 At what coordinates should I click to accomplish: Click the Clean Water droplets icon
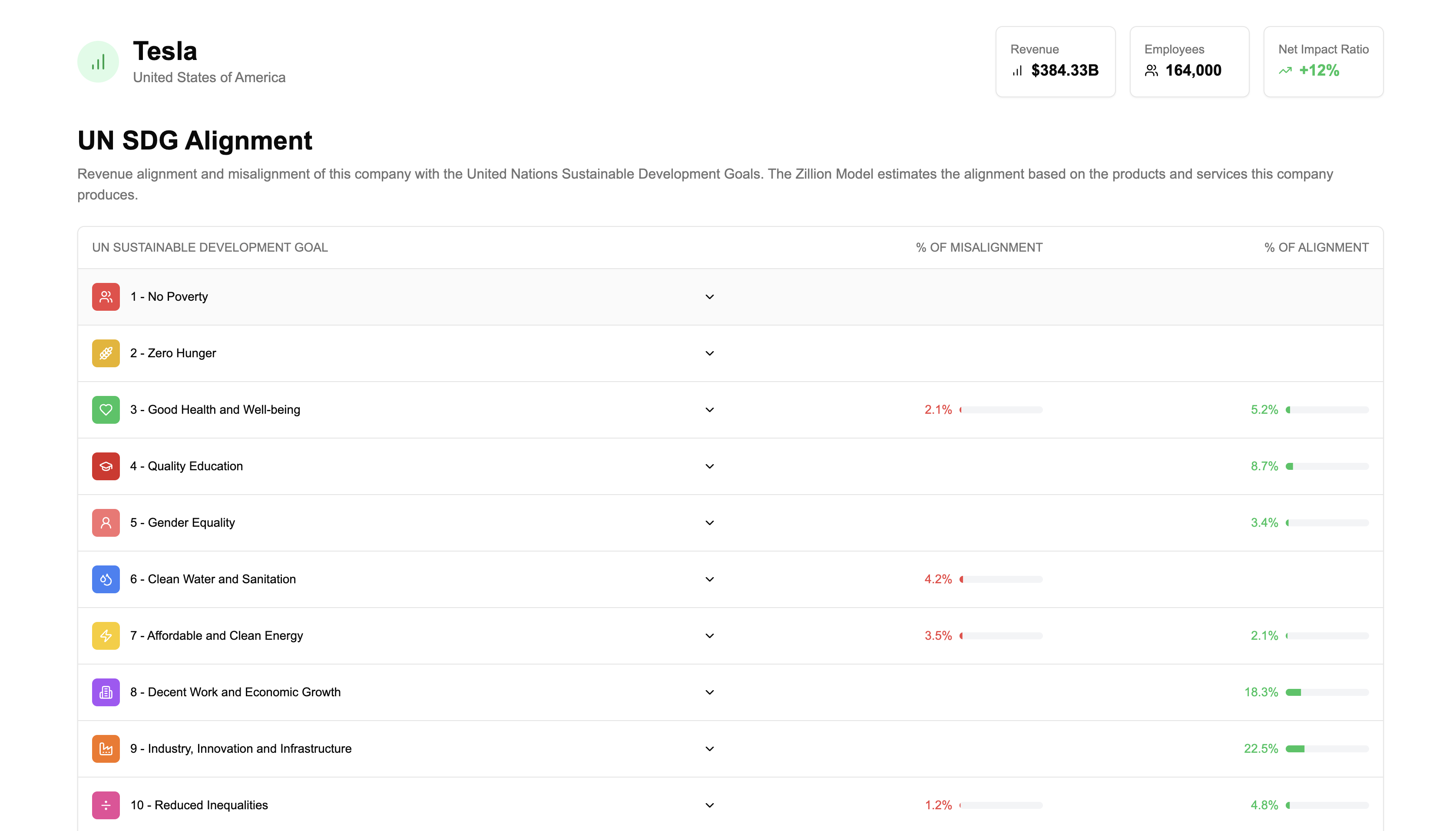click(x=106, y=579)
